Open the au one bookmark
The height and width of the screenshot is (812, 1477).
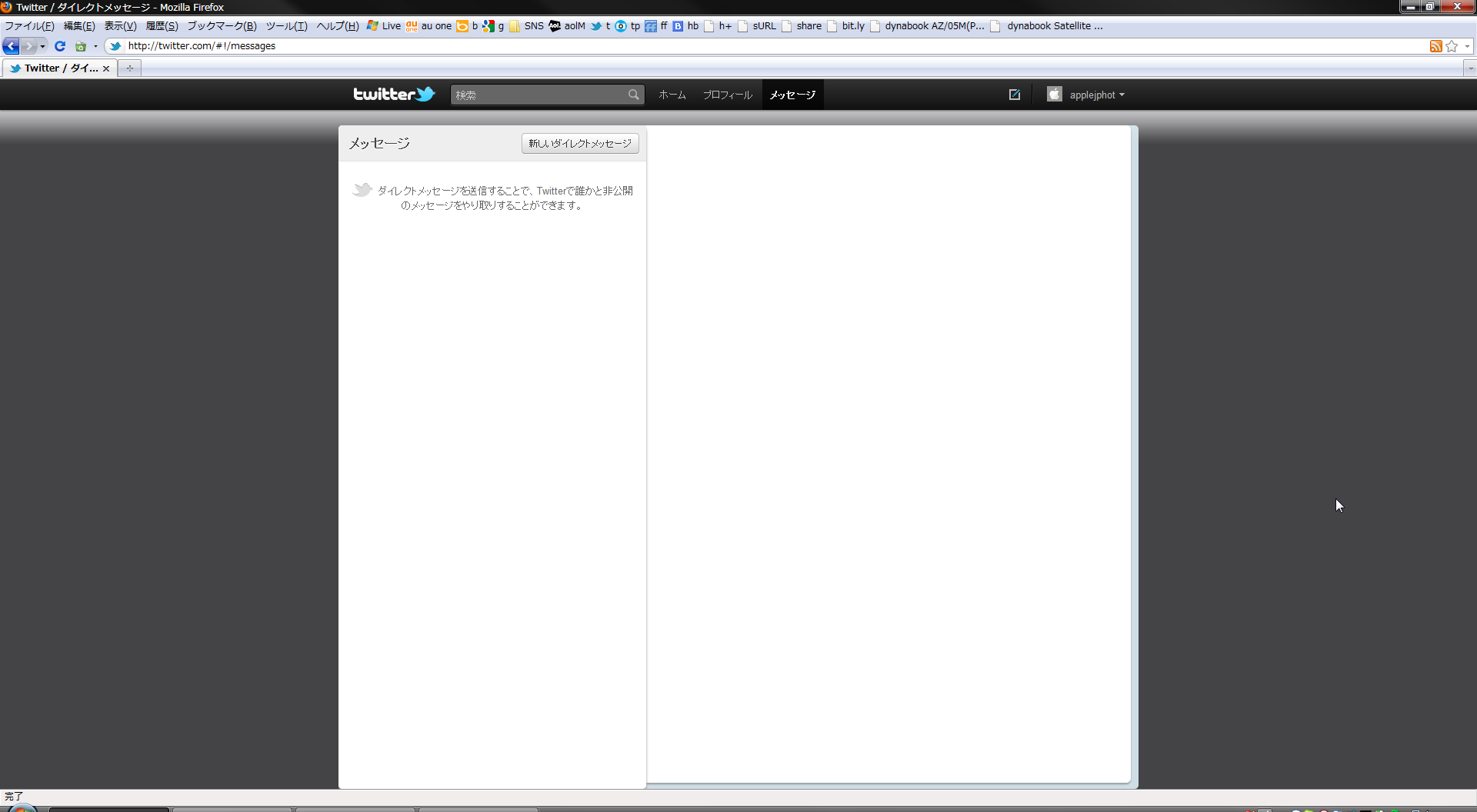[x=429, y=25]
